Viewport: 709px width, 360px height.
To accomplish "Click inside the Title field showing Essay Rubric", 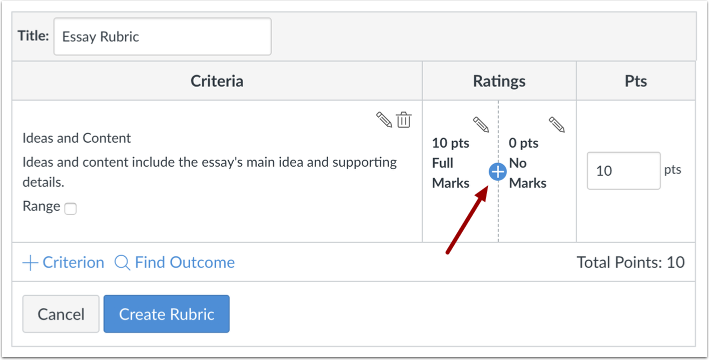I will click(162, 37).
